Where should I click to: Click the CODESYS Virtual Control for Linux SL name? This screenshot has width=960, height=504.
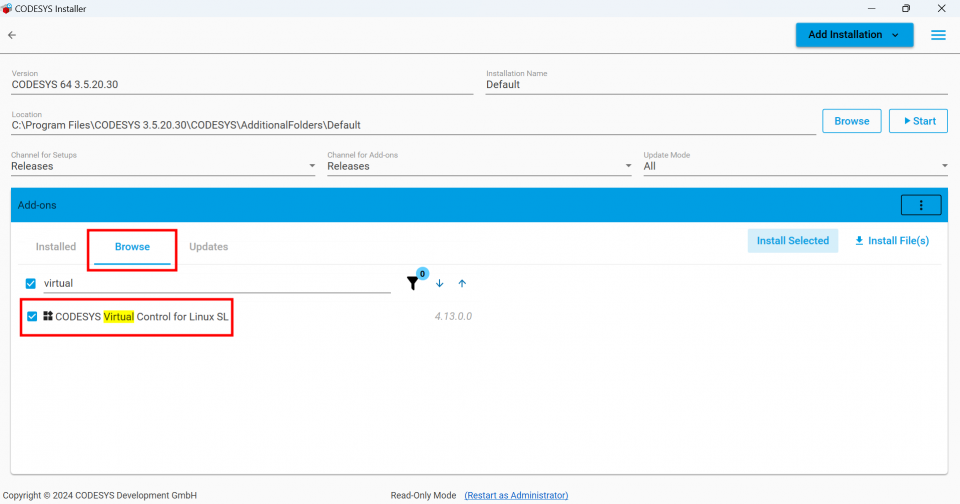click(141, 317)
